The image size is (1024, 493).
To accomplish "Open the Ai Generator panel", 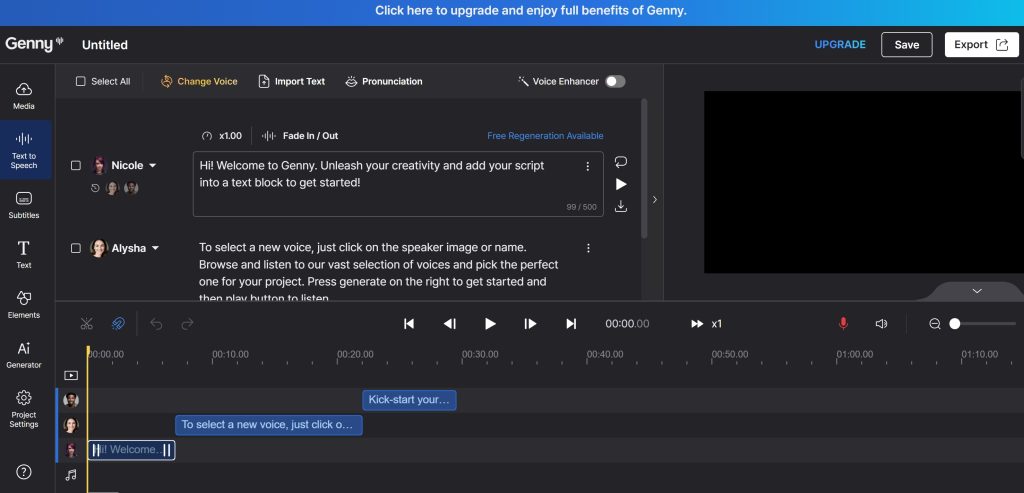I will pos(24,355).
